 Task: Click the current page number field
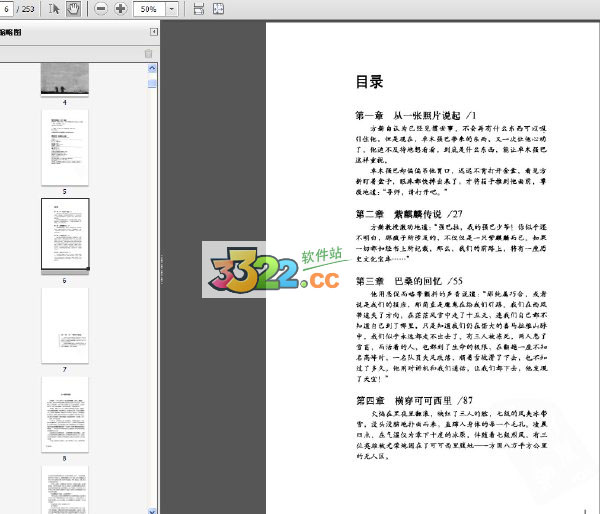coord(6,9)
